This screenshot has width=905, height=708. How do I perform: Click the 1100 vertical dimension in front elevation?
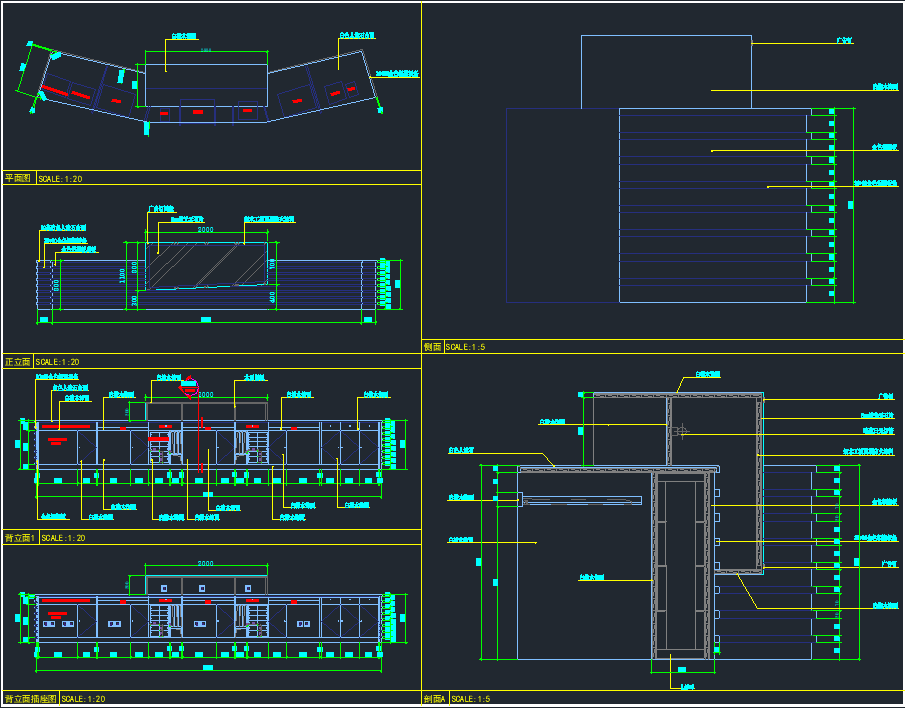[123, 273]
